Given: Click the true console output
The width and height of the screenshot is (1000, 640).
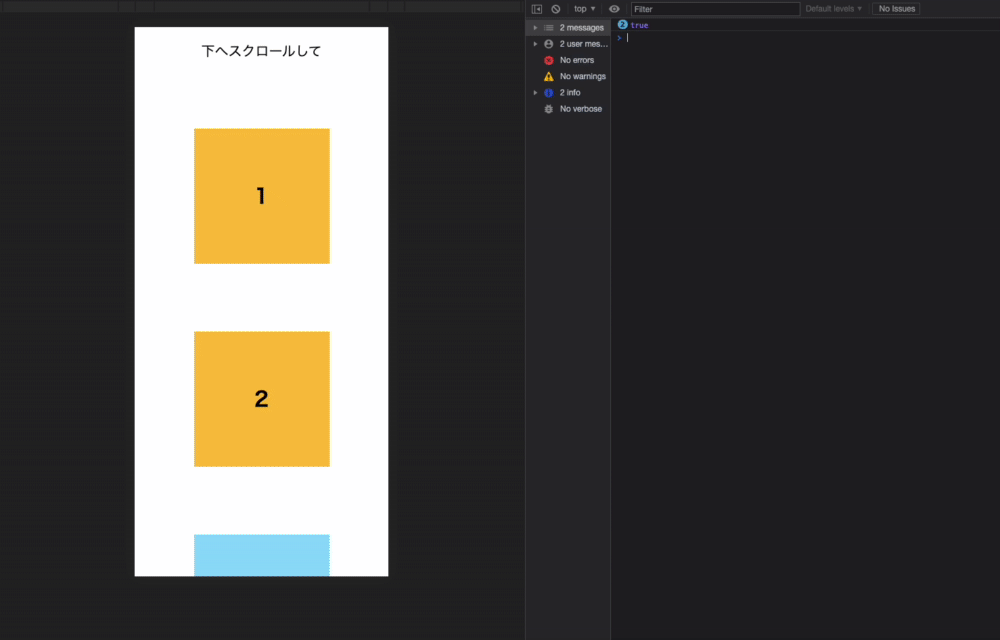Looking at the screenshot, I should click(639, 25).
